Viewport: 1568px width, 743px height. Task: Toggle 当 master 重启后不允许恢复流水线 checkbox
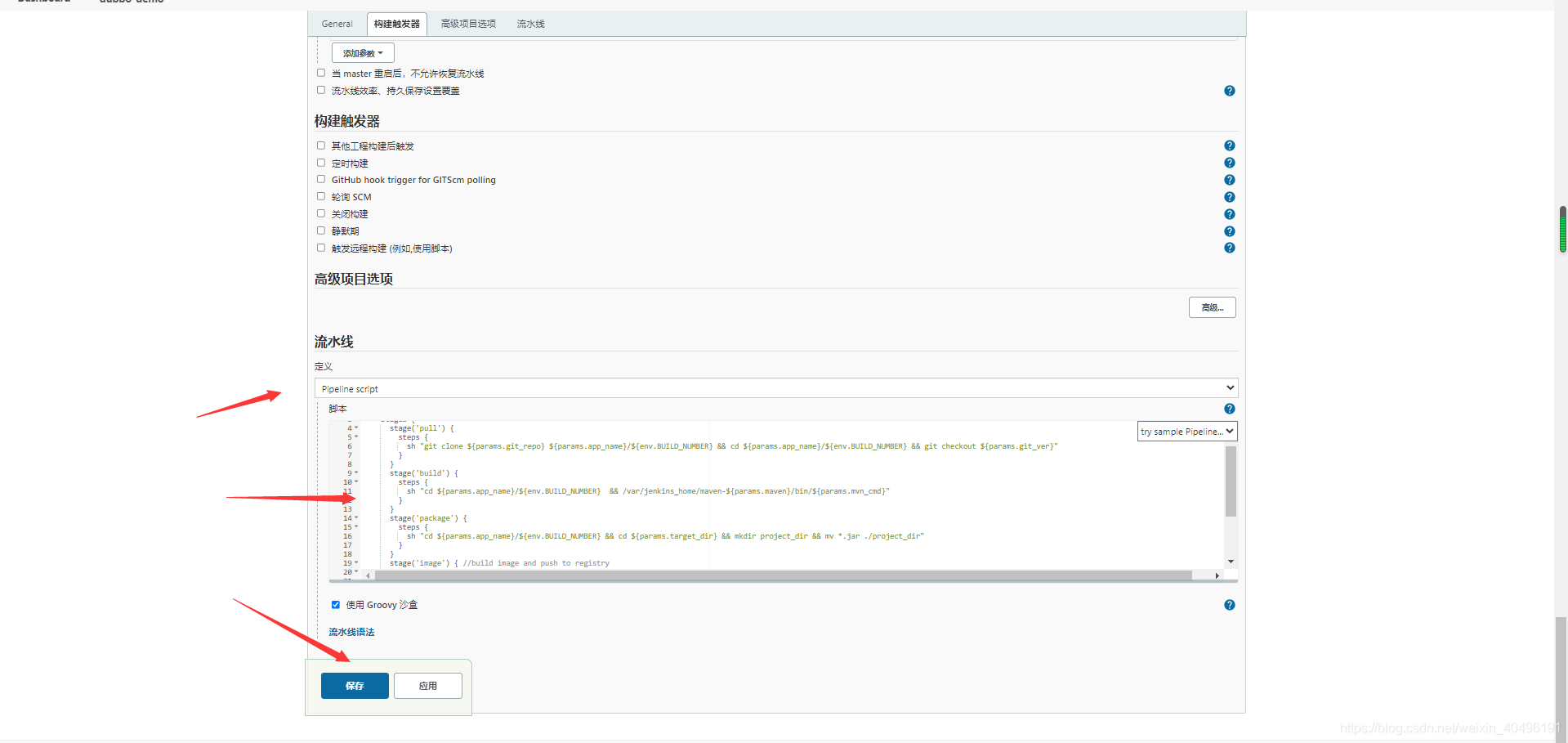tap(321, 73)
